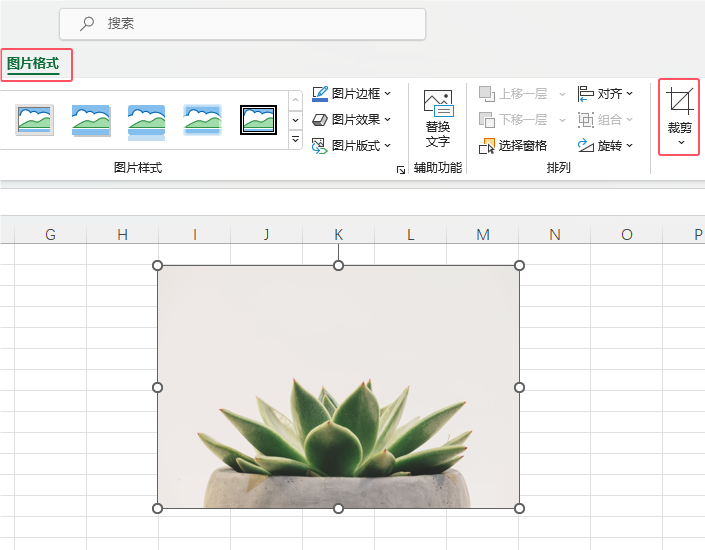This screenshot has width=705, height=550.
Task: Open the 图片样式 dialog launcher
Action: pyautogui.click(x=401, y=170)
